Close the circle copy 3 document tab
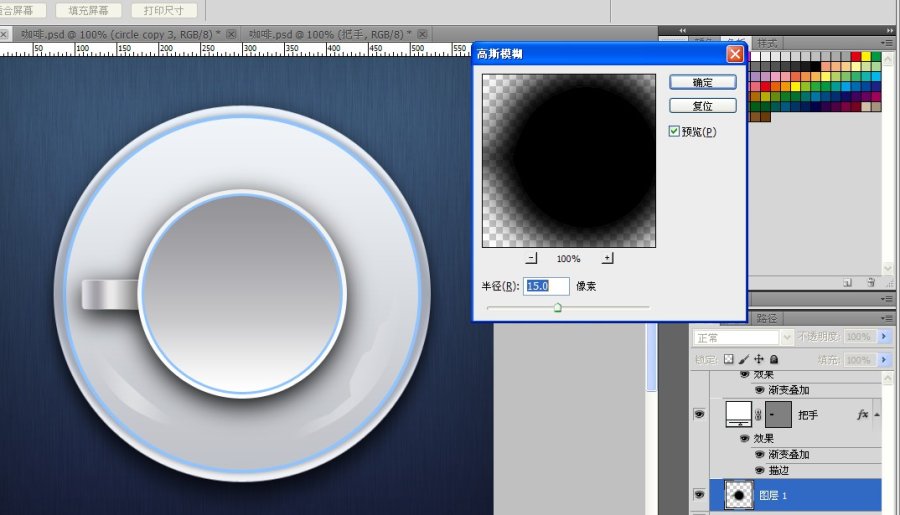Image resolution: width=900 pixels, height=515 pixels. coord(231,34)
